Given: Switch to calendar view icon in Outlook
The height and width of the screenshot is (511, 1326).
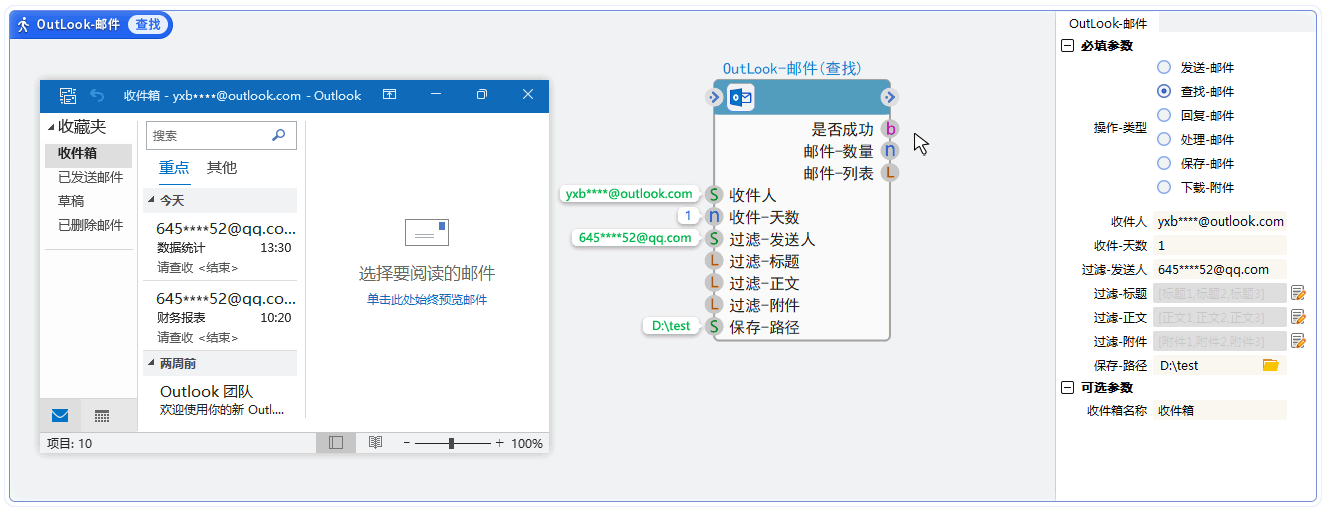Looking at the screenshot, I should coord(101,416).
